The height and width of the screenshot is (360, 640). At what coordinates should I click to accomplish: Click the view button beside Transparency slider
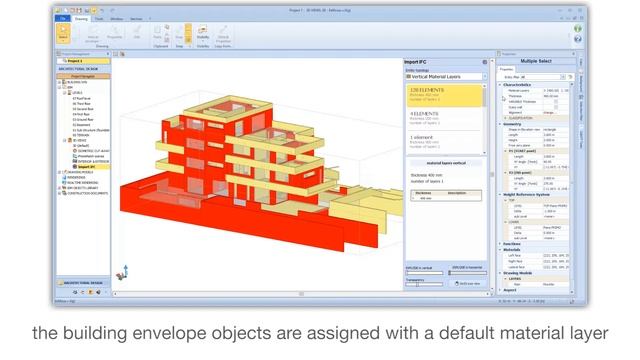(468, 284)
